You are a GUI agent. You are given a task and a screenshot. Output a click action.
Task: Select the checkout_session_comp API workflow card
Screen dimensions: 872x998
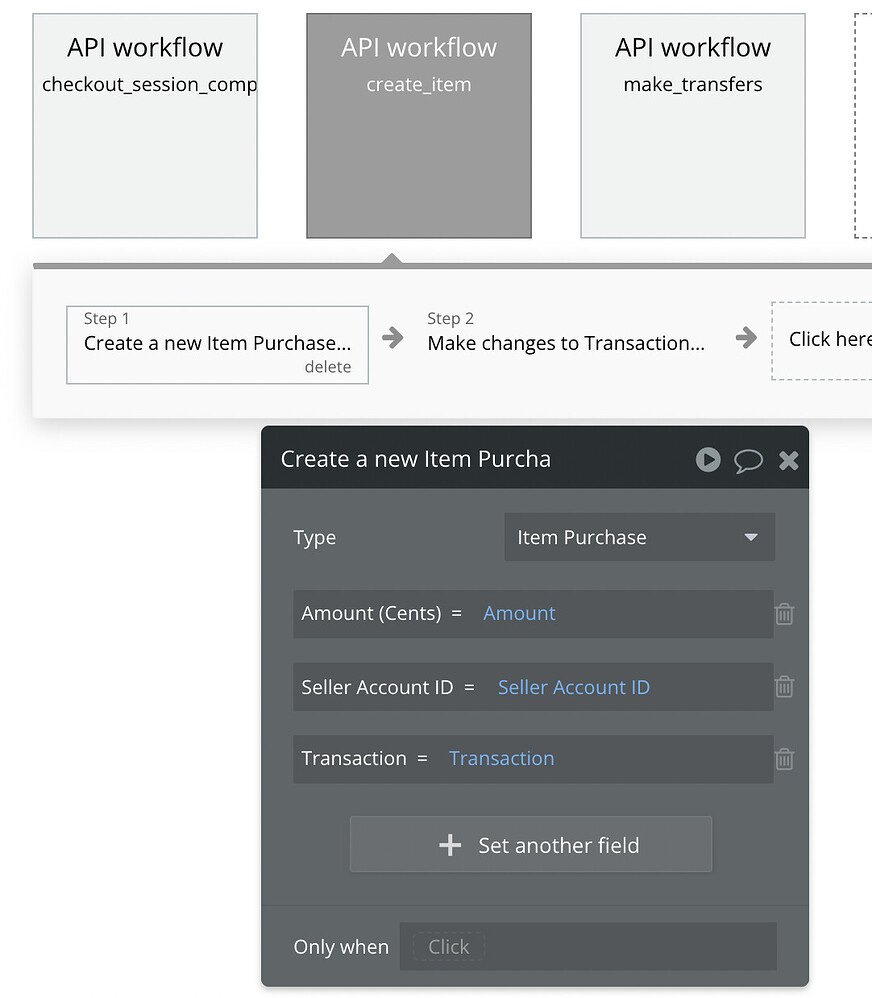pyautogui.click(x=145, y=126)
